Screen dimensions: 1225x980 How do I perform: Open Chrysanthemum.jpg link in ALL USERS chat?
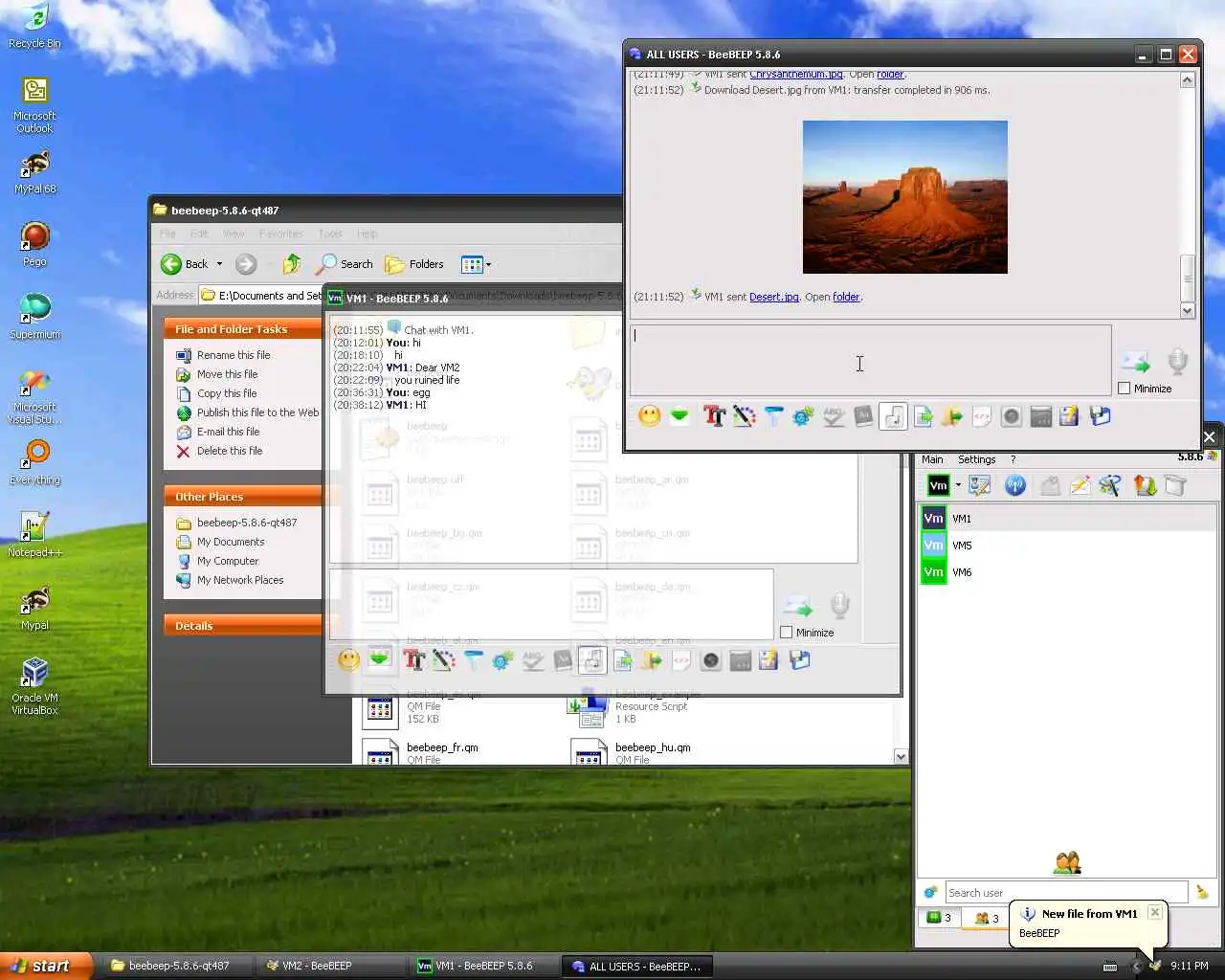pyautogui.click(x=796, y=75)
